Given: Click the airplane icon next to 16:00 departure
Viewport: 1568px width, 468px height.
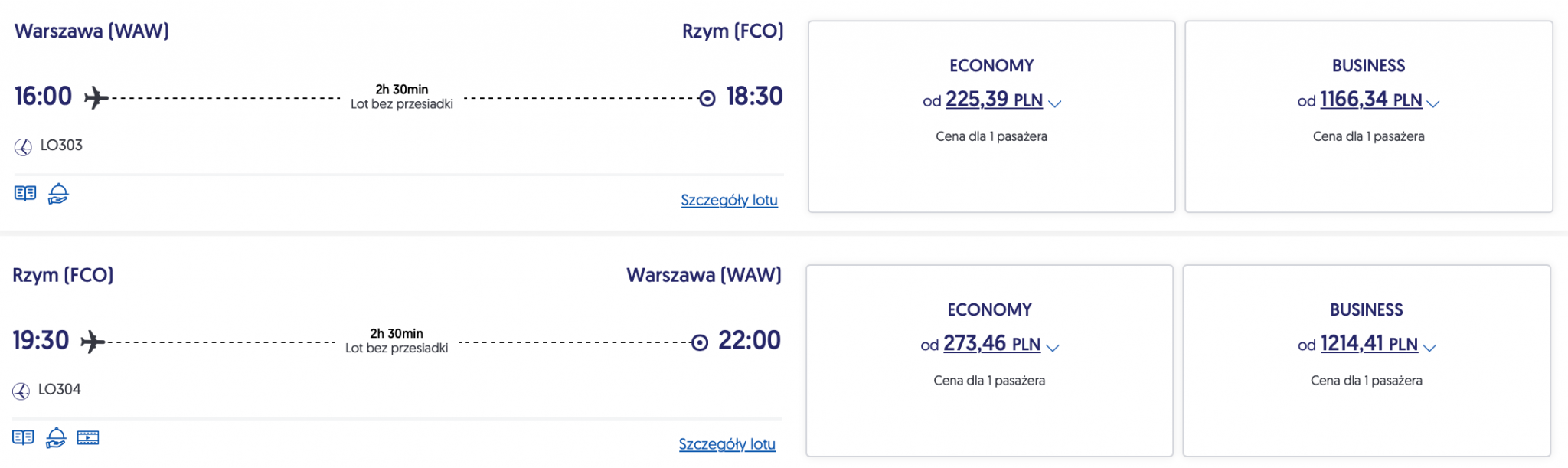Looking at the screenshot, I should coord(96,97).
